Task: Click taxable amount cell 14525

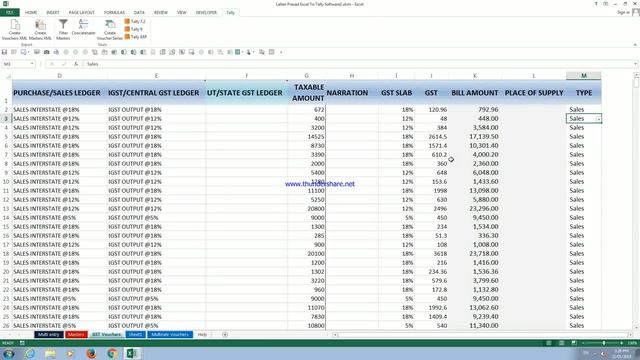Action: pyautogui.click(x=307, y=137)
